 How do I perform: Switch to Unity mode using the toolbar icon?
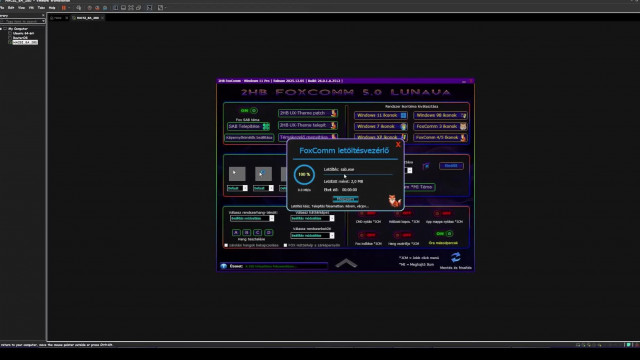tap(138, 8)
